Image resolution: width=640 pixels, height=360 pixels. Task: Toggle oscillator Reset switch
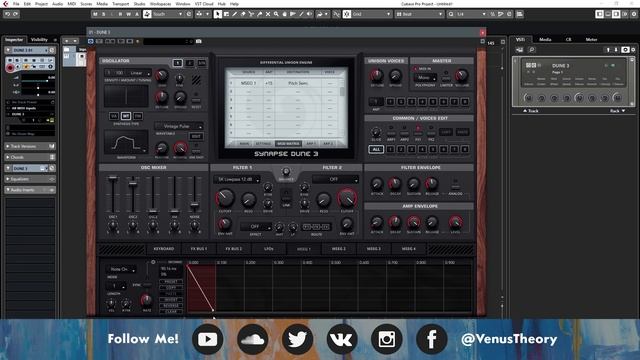tap(196, 99)
